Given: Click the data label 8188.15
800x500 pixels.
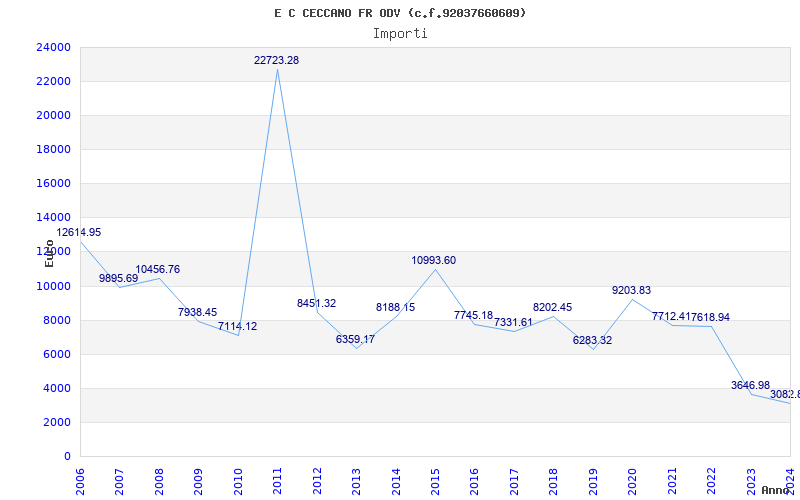Looking at the screenshot, I should coord(395,308).
